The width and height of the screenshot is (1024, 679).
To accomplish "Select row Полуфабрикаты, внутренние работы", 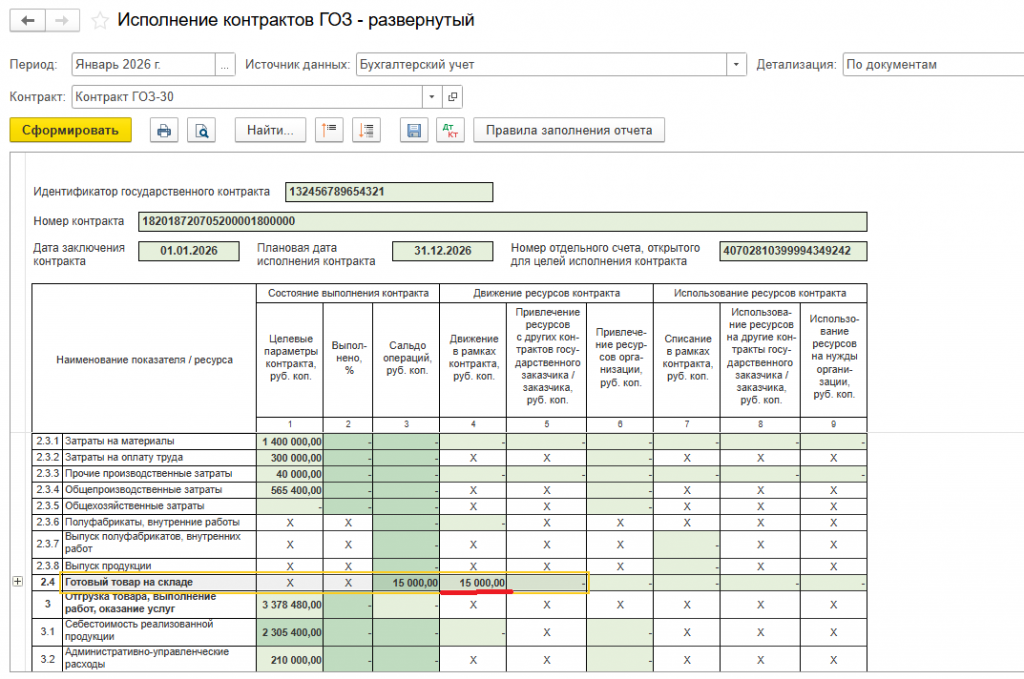I will (x=159, y=522).
